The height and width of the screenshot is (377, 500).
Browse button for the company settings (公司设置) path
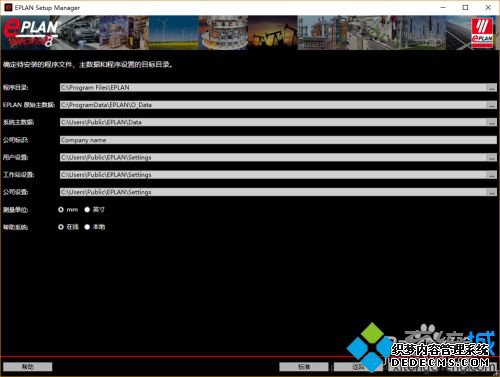tap(492, 192)
